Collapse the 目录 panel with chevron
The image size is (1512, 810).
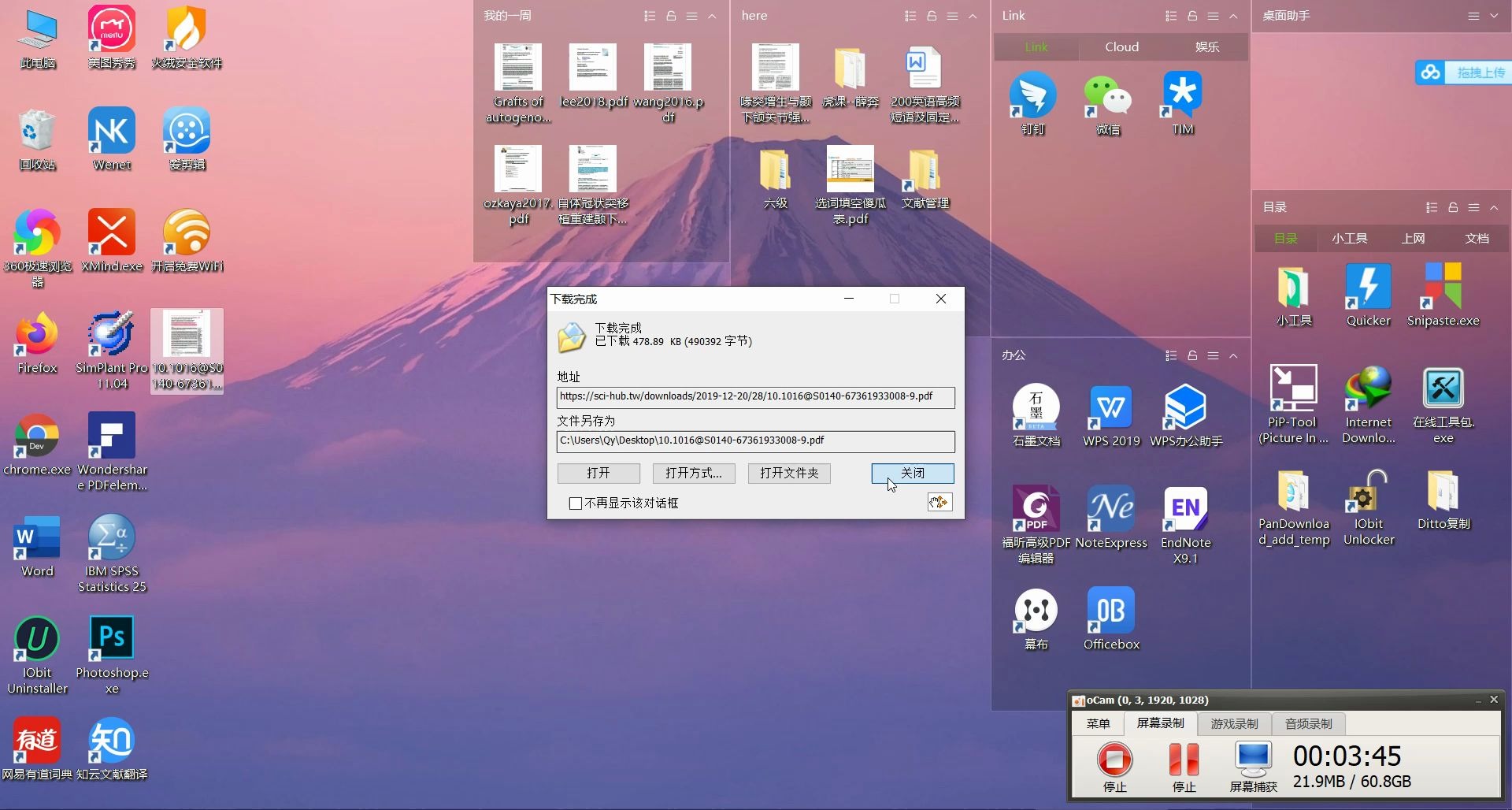[x=1494, y=207]
